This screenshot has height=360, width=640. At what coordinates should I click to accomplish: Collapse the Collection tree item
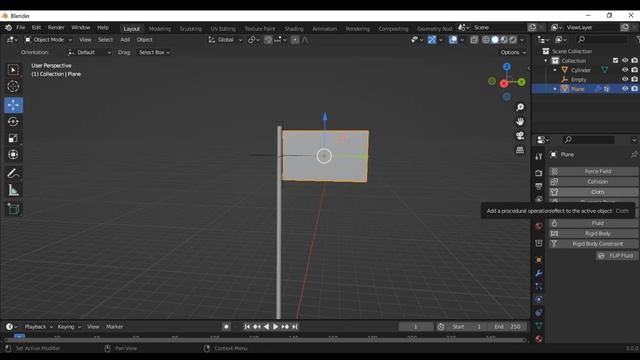(x=546, y=61)
